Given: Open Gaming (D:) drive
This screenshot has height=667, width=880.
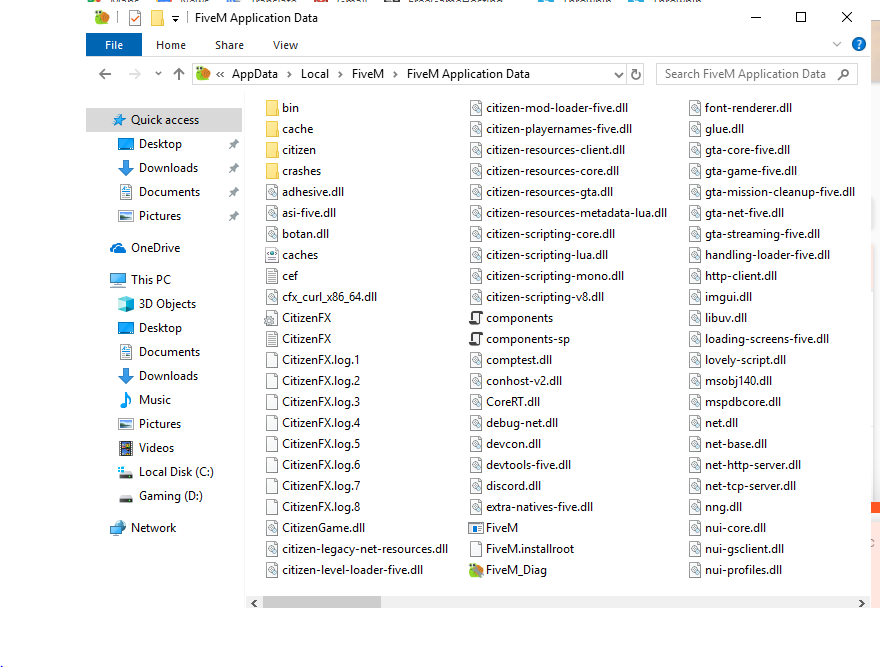Looking at the screenshot, I should pos(161,496).
